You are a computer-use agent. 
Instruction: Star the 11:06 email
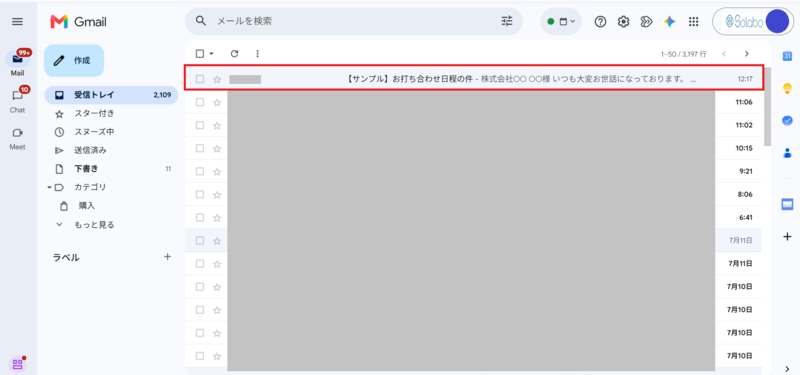click(217, 102)
